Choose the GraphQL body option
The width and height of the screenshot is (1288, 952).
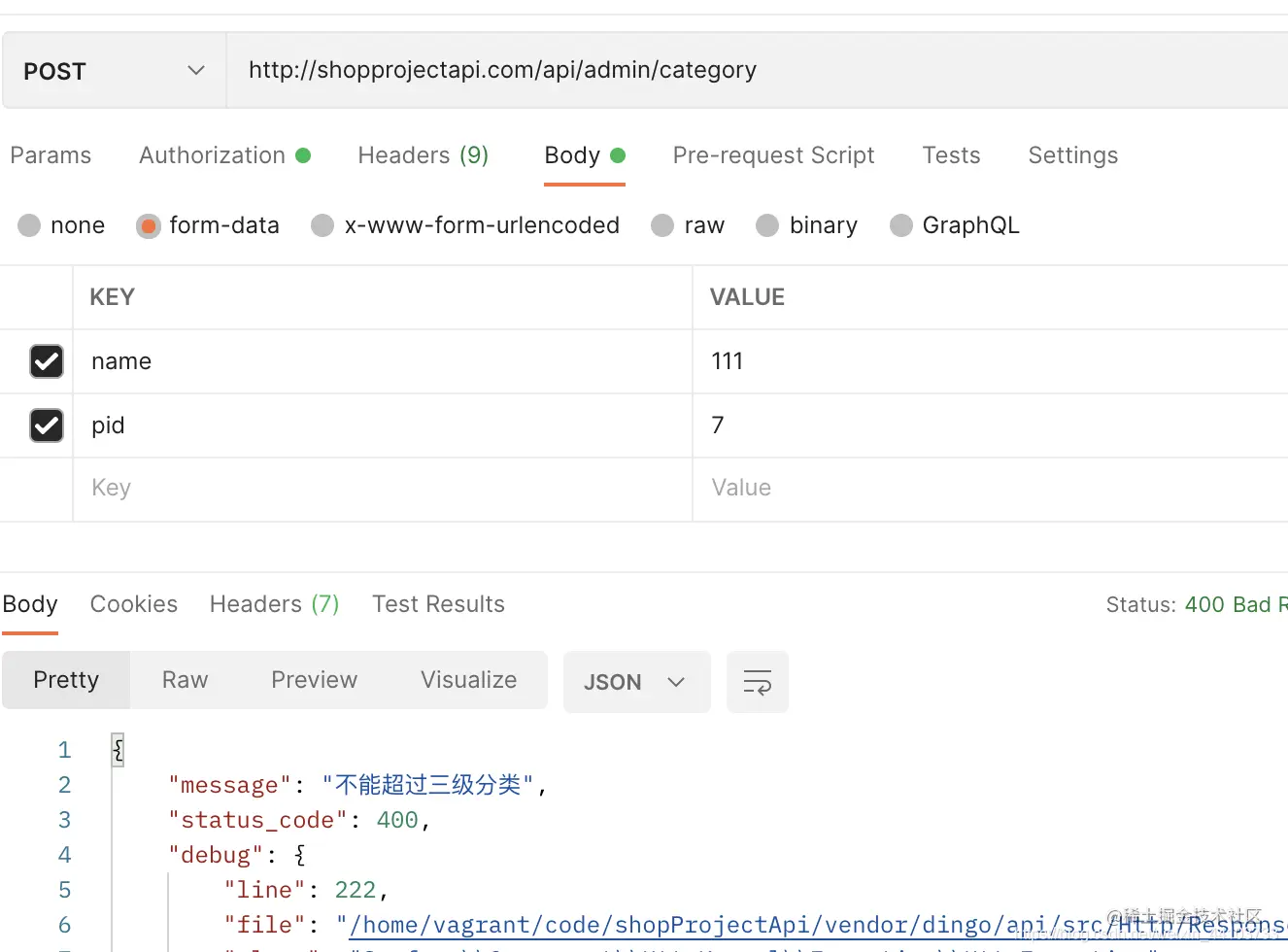click(955, 225)
